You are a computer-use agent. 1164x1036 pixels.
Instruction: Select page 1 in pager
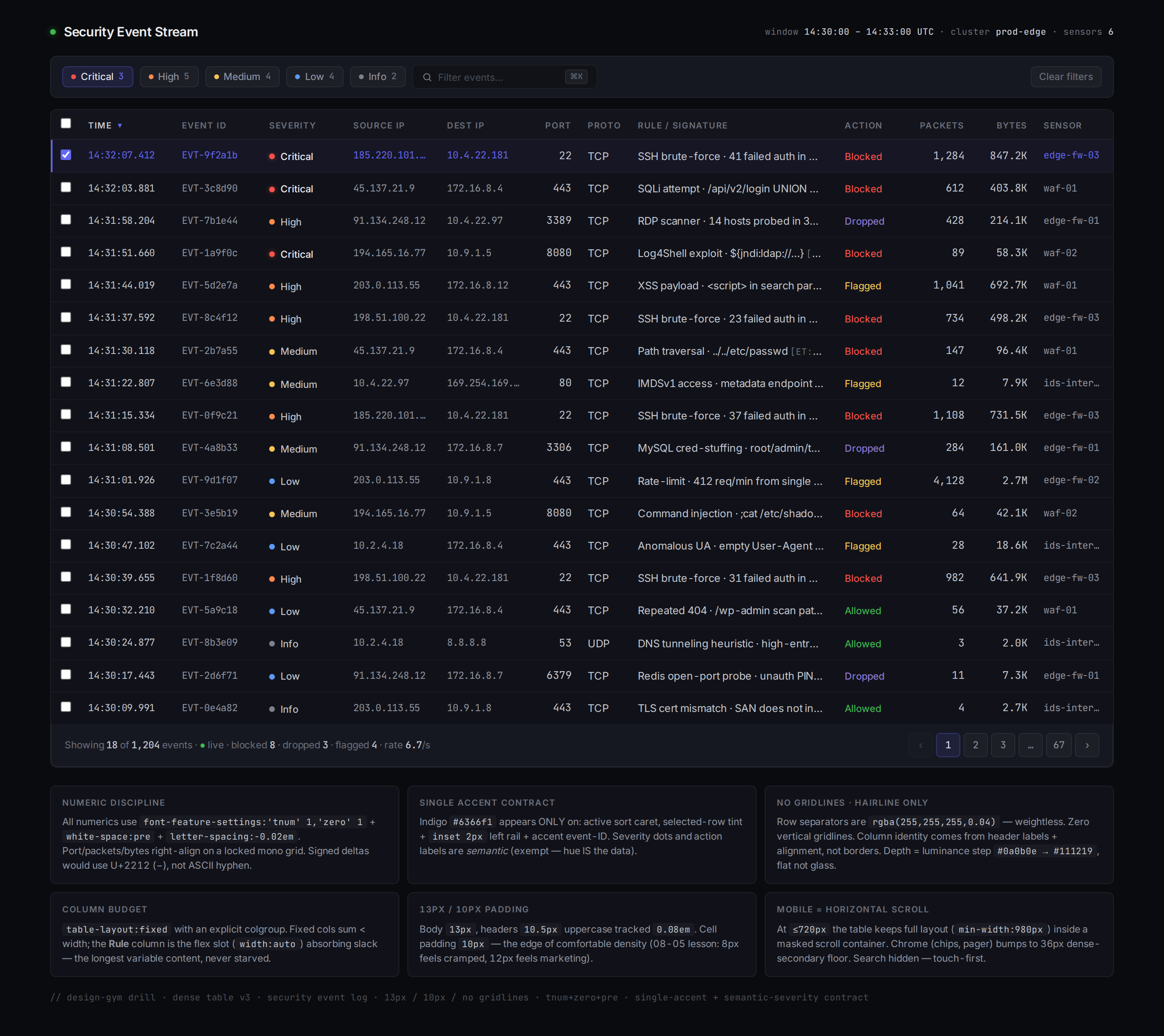pyautogui.click(x=948, y=745)
